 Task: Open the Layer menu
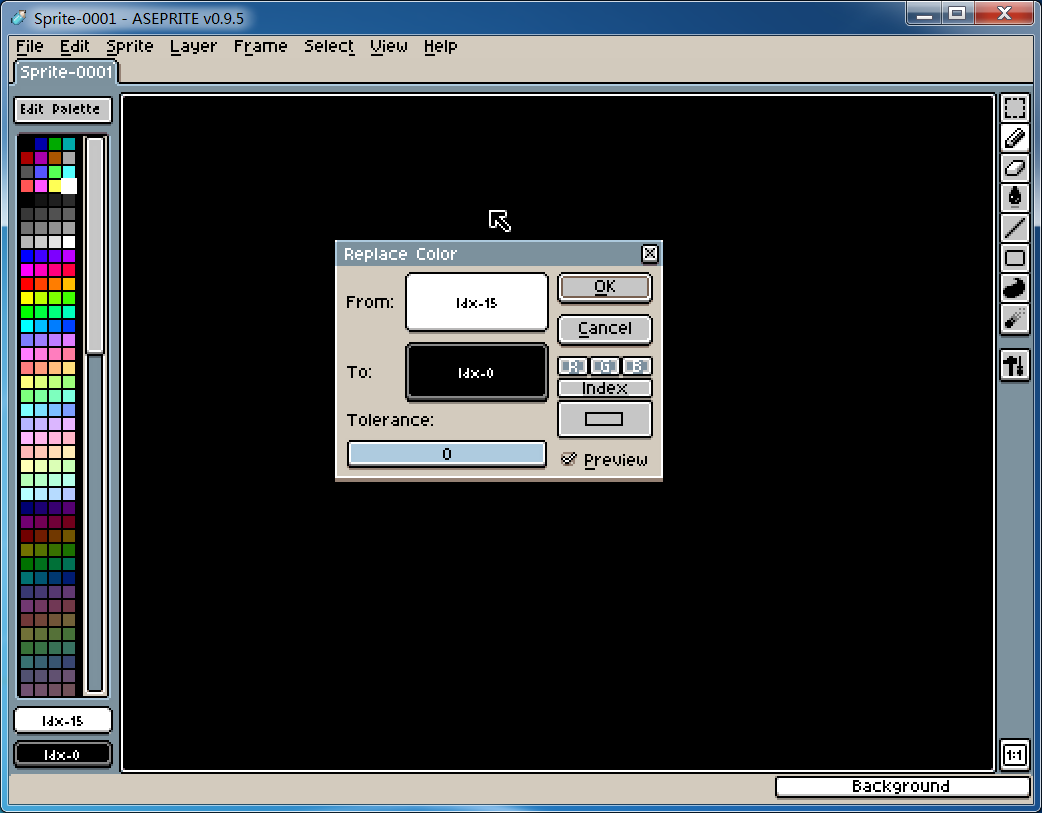coord(193,46)
